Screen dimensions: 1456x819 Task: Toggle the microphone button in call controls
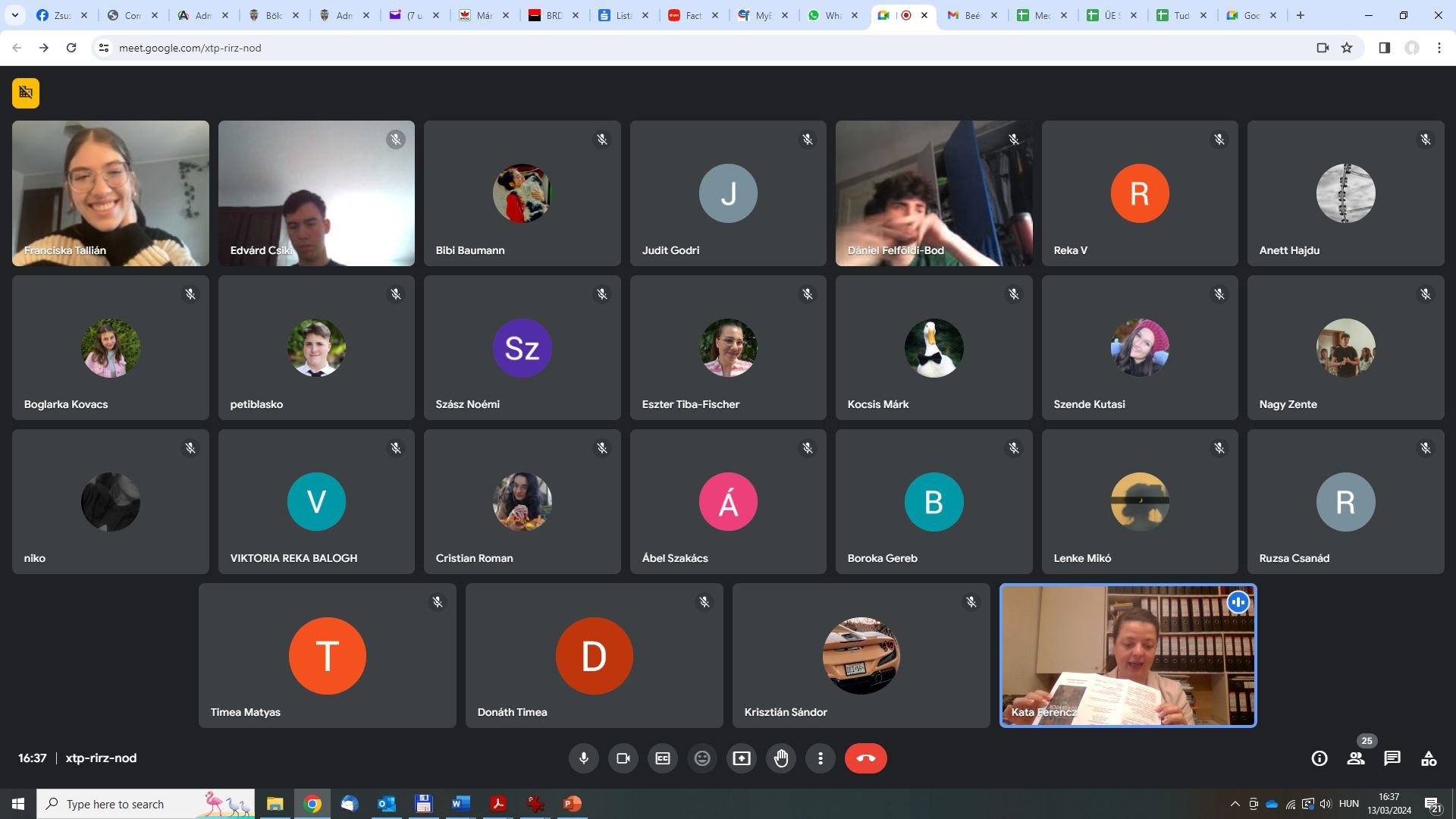point(583,758)
